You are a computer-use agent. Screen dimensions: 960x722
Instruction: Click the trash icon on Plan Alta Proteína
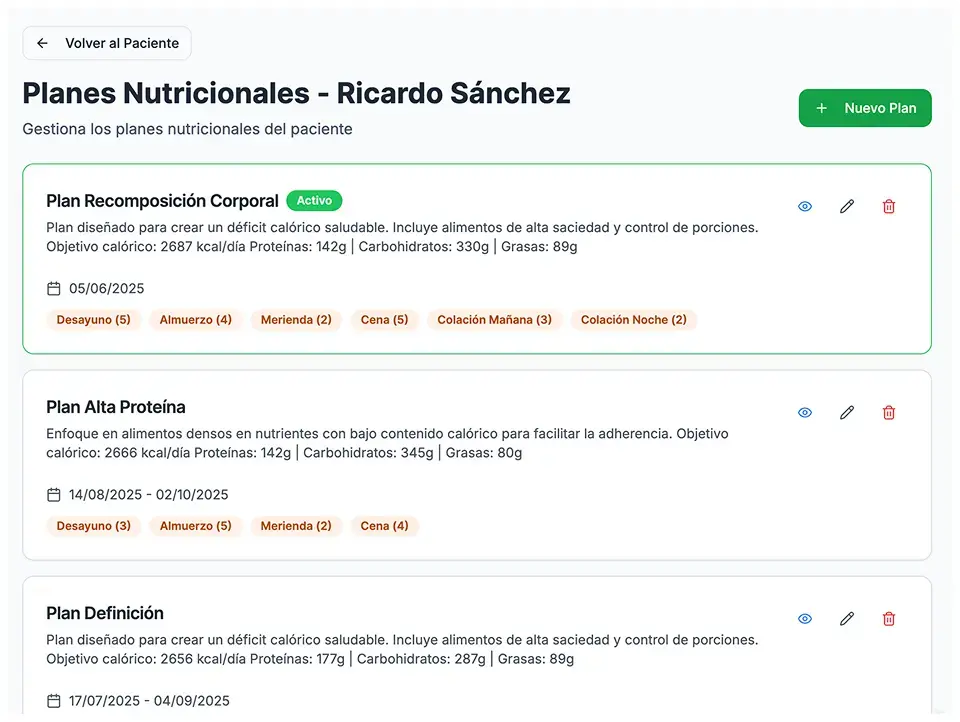tap(888, 412)
